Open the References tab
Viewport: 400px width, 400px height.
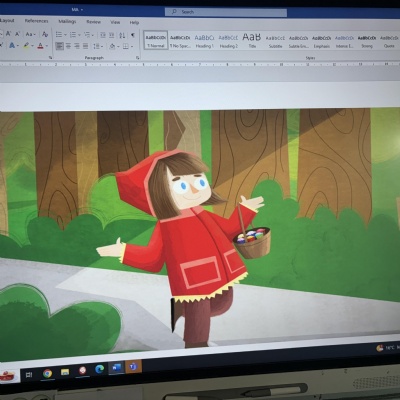tap(36, 21)
